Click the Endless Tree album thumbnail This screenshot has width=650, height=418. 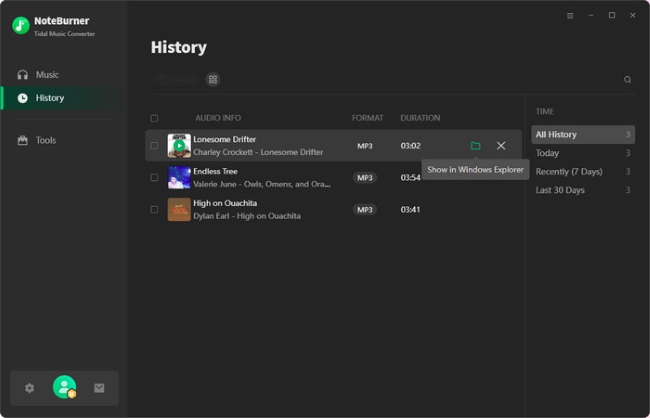[x=179, y=177]
